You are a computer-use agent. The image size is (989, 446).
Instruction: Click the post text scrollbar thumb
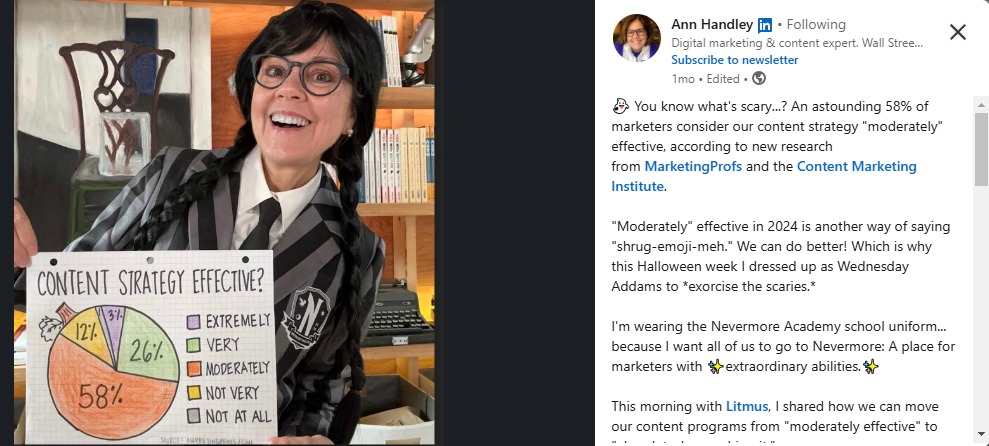(x=981, y=150)
